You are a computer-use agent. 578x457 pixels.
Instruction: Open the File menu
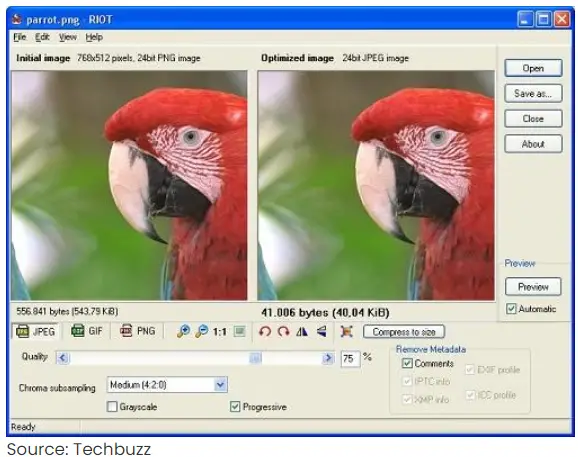(x=20, y=37)
